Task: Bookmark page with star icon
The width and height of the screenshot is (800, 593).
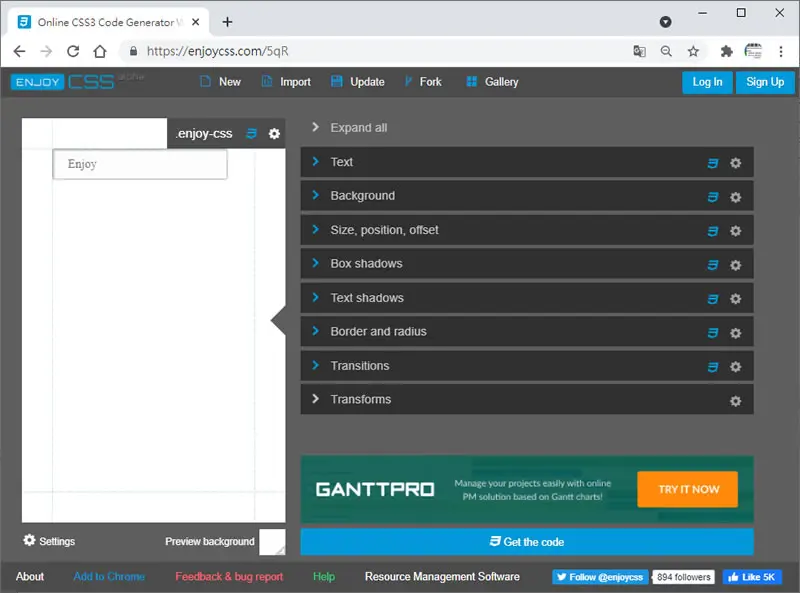Action: point(693,51)
